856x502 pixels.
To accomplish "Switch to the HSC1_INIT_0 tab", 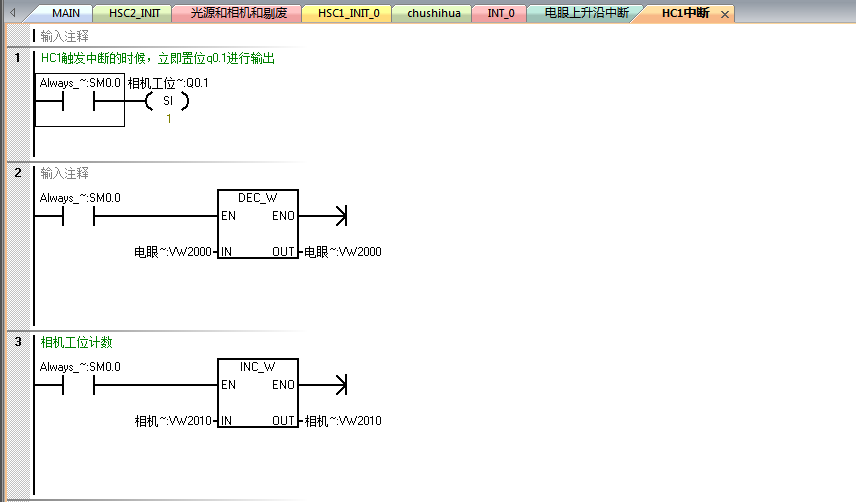I will pyautogui.click(x=347, y=14).
